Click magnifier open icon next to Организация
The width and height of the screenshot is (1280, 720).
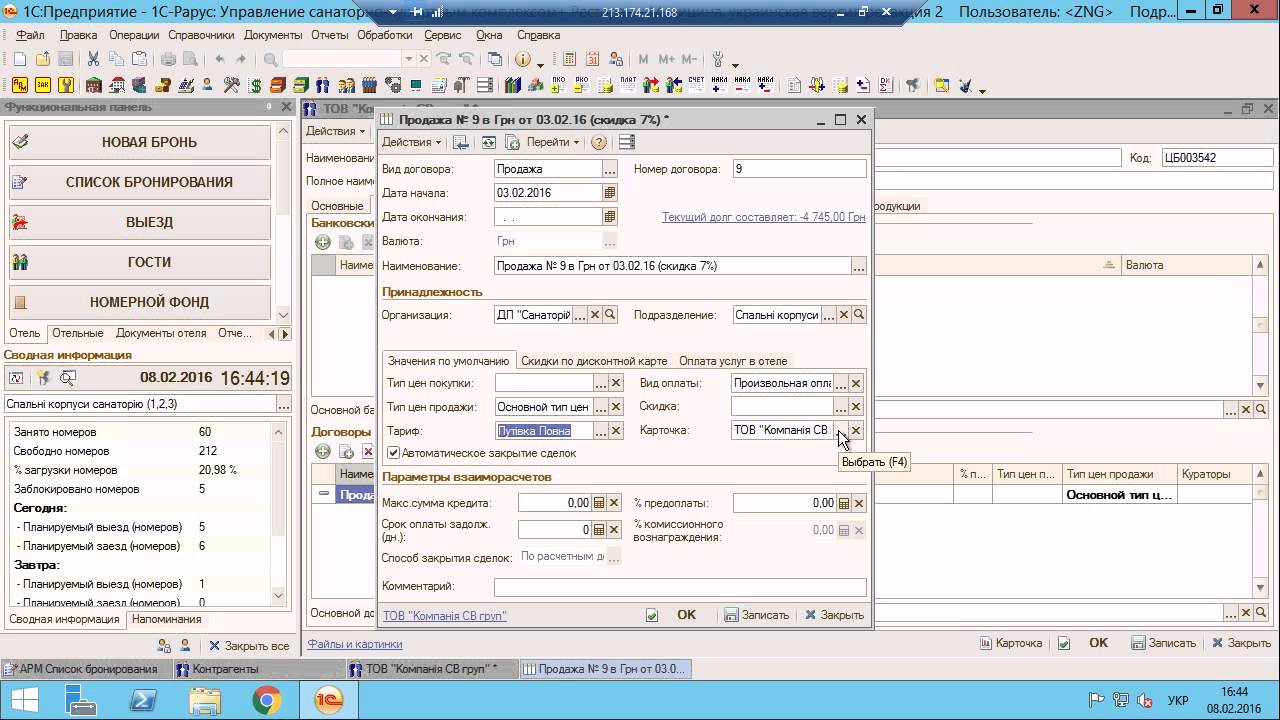pos(610,315)
